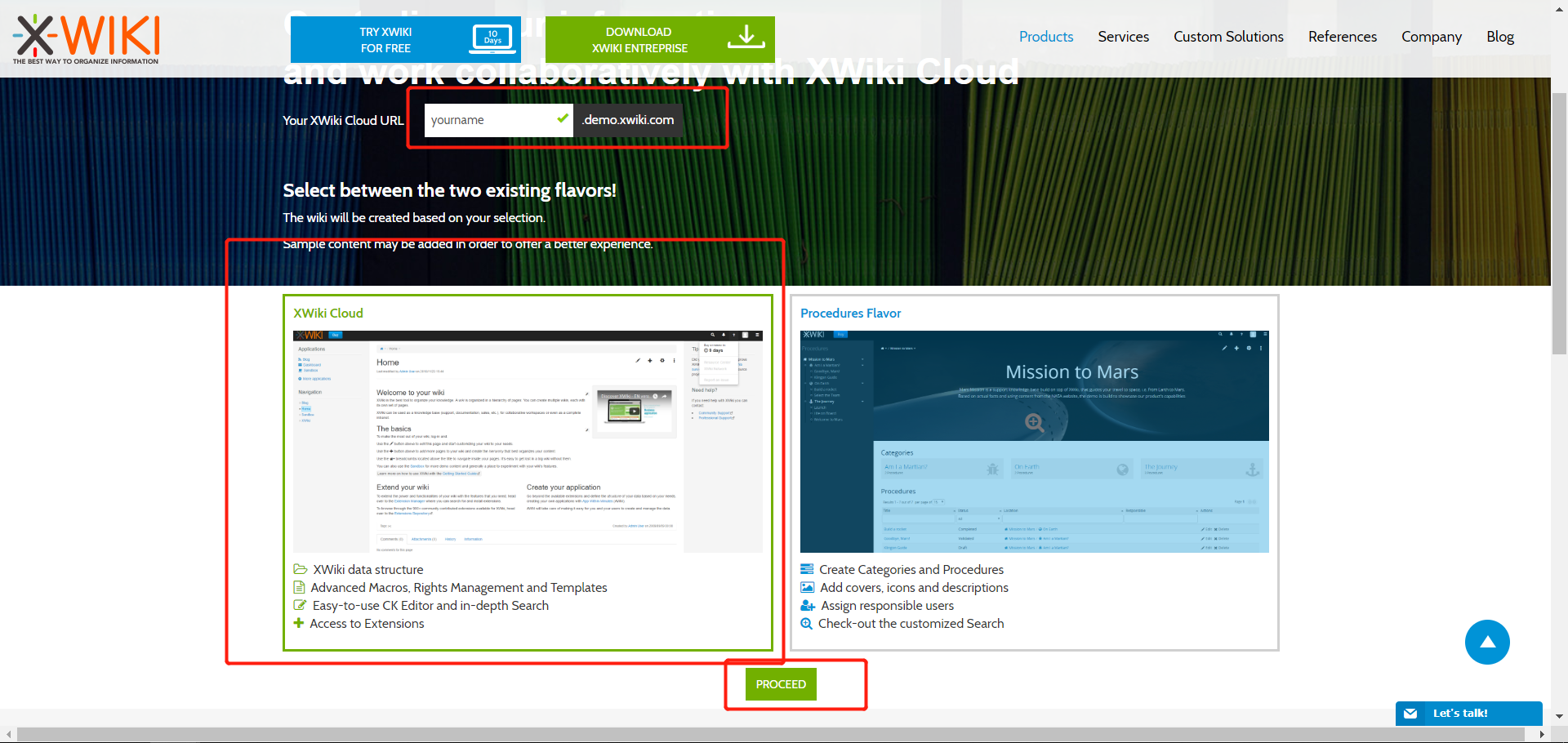
Task: Click folder icon beside XWiki data structure
Action: click(300, 569)
